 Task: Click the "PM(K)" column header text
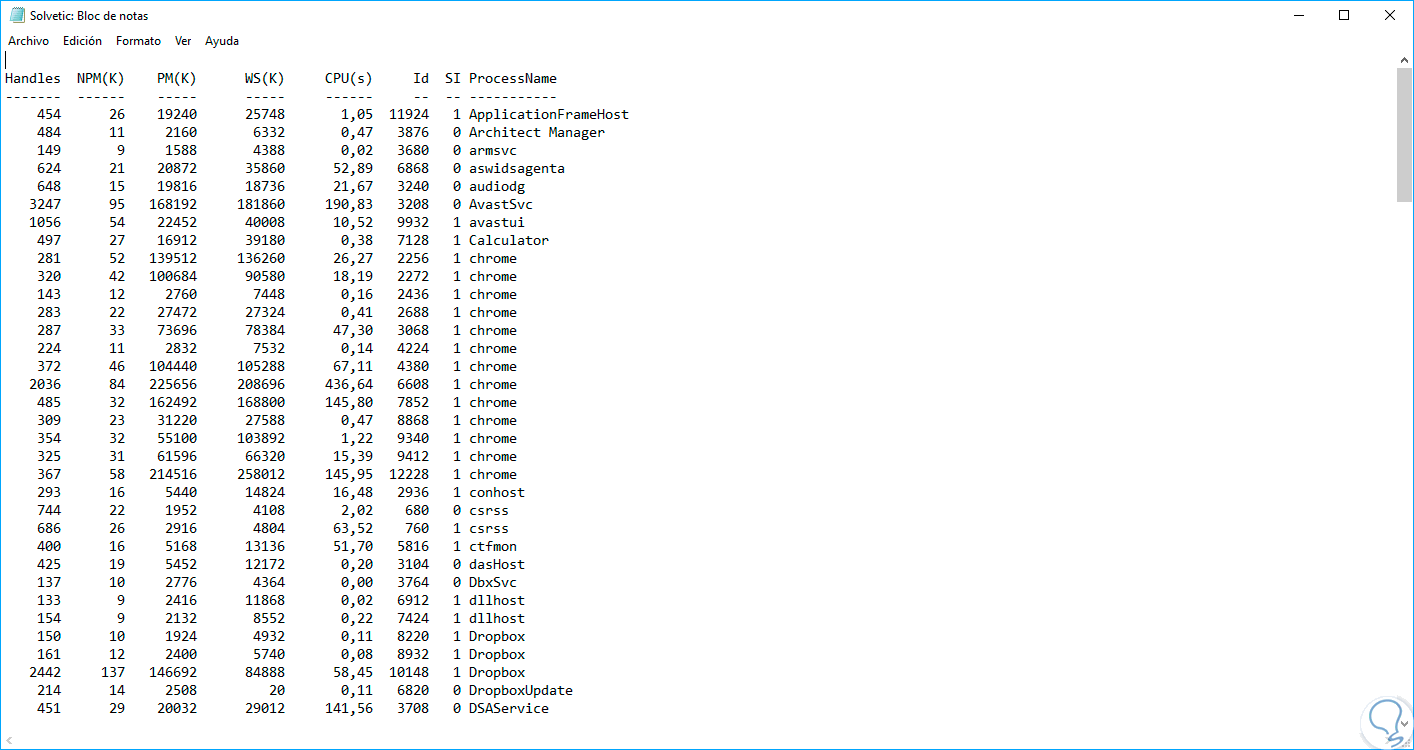177,78
